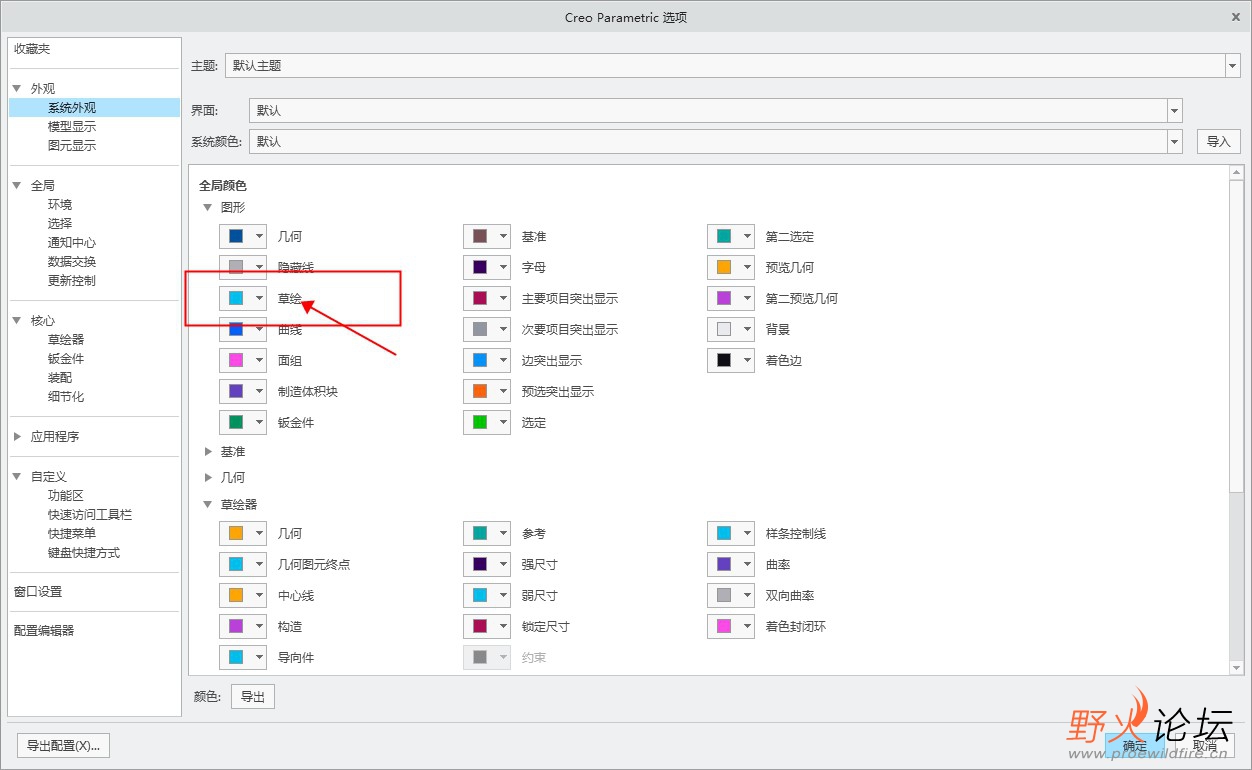Click the scrollbar down arrow in color list
The width and height of the screenshot is (1252, 770).
pos(1237,667)
